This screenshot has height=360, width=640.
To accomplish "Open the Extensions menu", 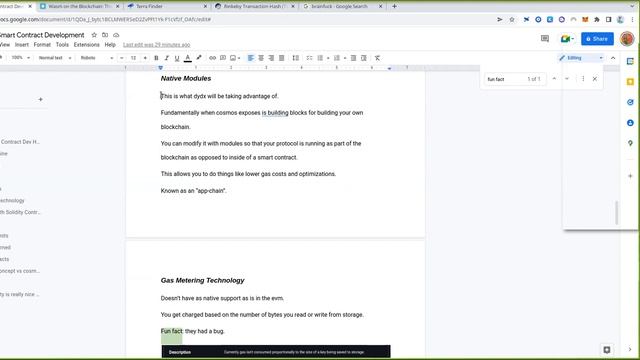I will (x=87, y=44).
